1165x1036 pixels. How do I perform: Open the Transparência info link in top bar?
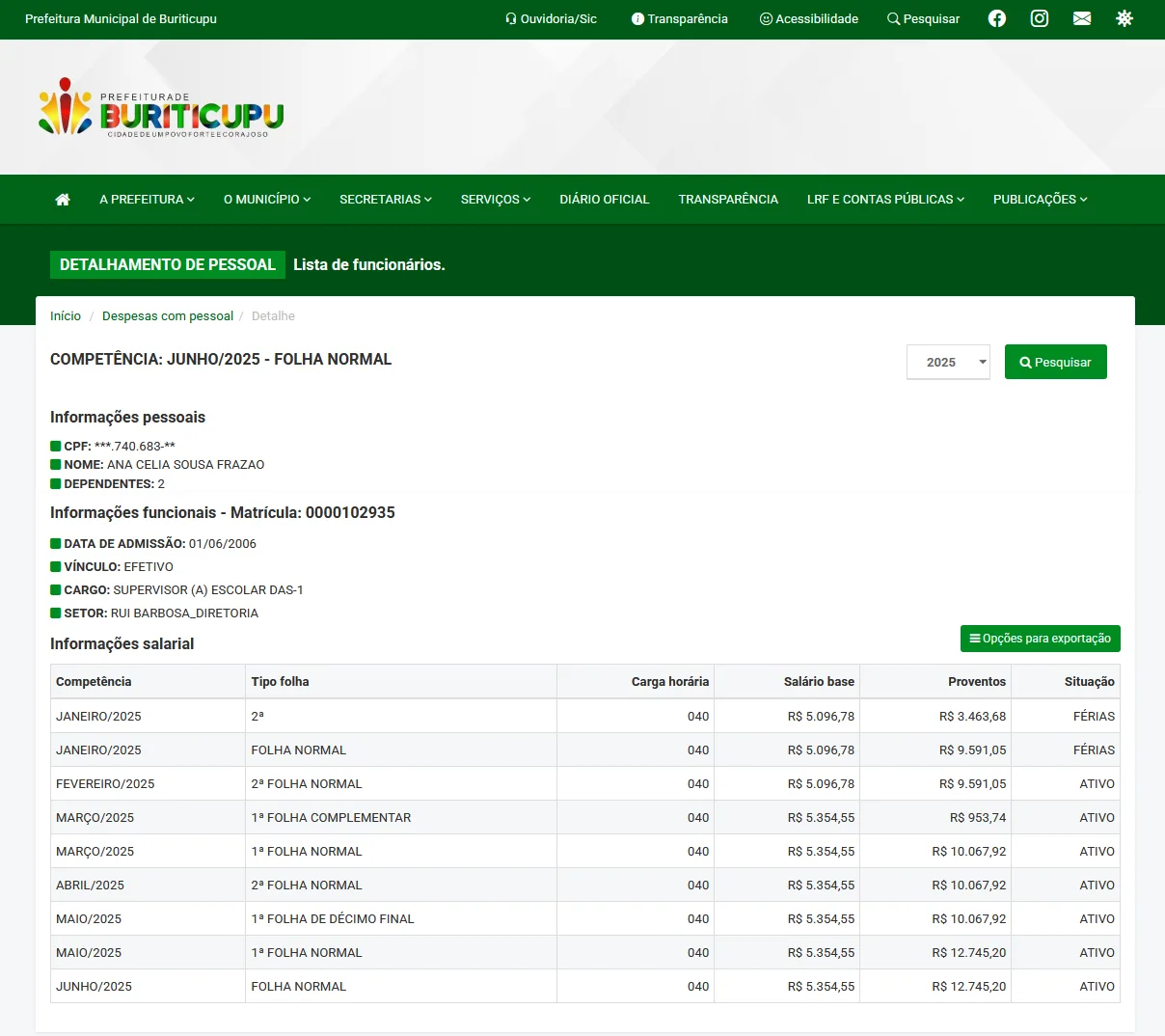point(679,19)
